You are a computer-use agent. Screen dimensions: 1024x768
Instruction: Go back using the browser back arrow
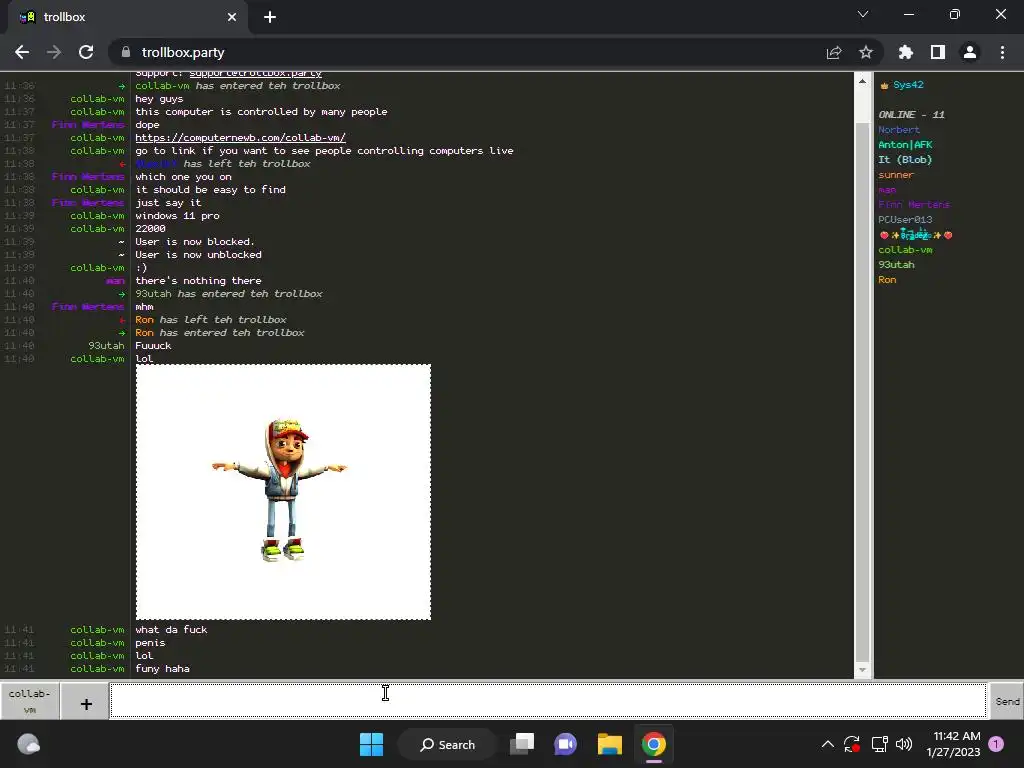tap(22, 52)
